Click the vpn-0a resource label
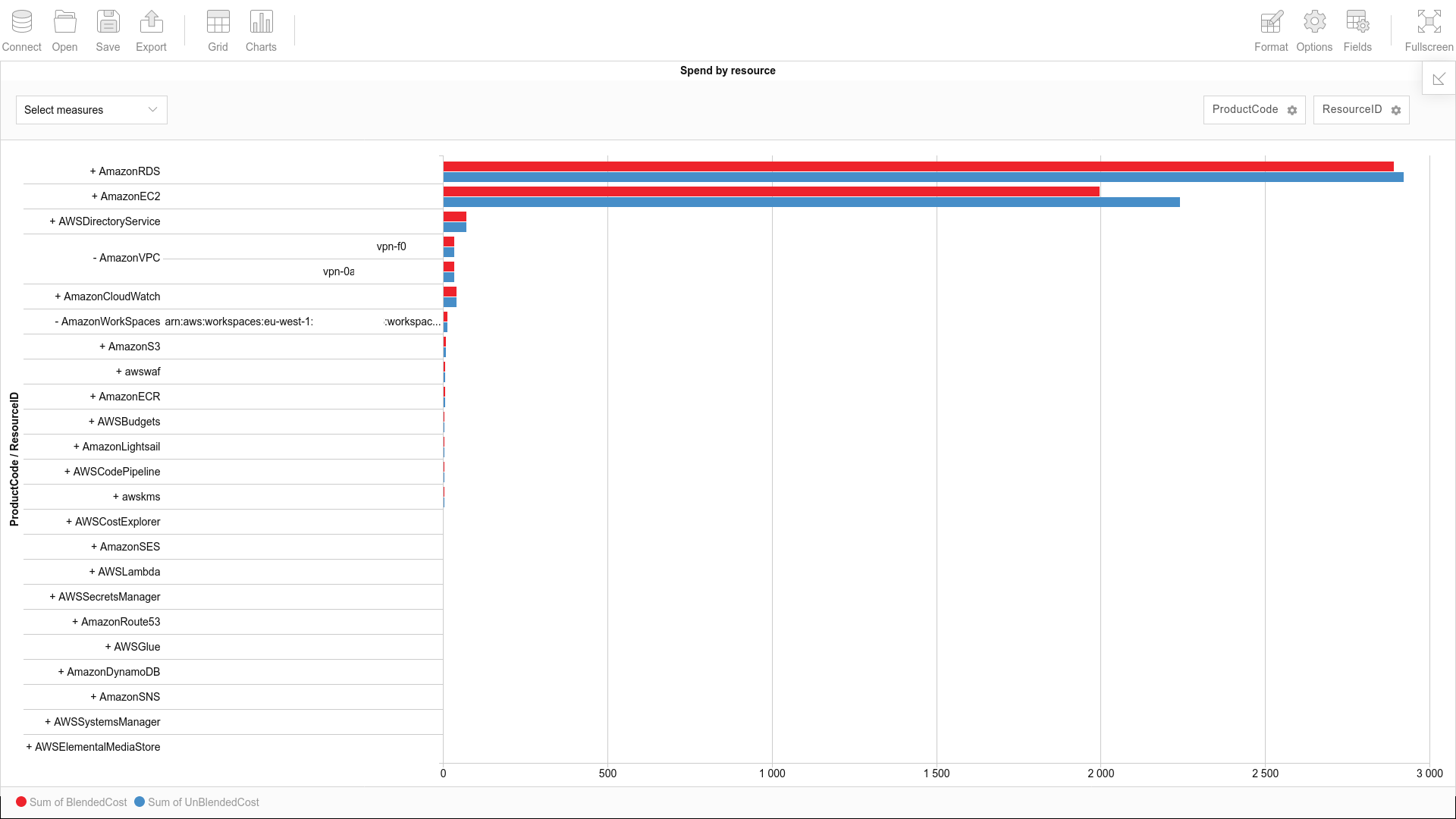The height and width of the screenshot is (819, 1456). point(338,271)
